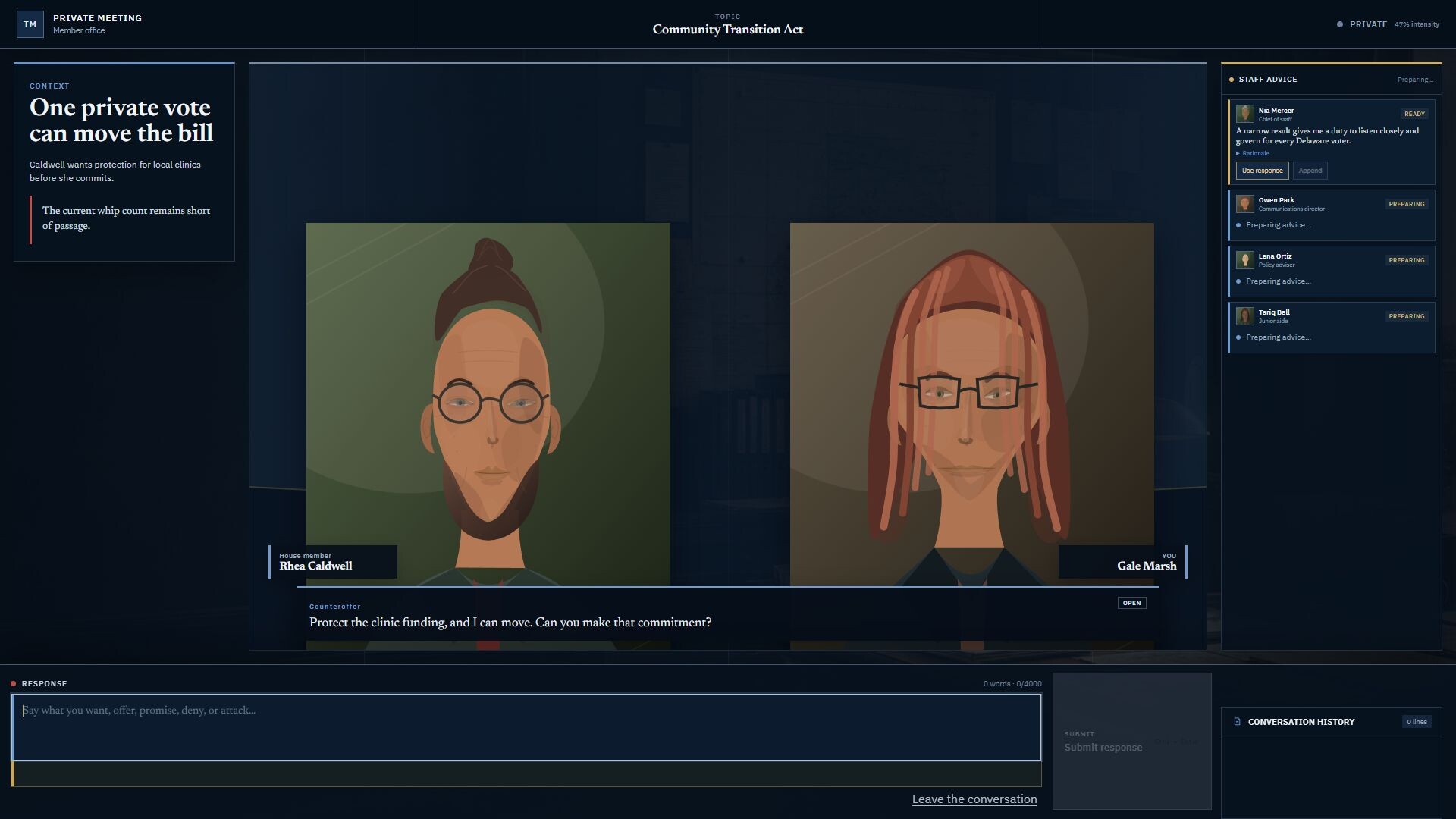Click the counteroffer dialogue text
Viewport: 1456px width, 819px height.
[510, 623]
